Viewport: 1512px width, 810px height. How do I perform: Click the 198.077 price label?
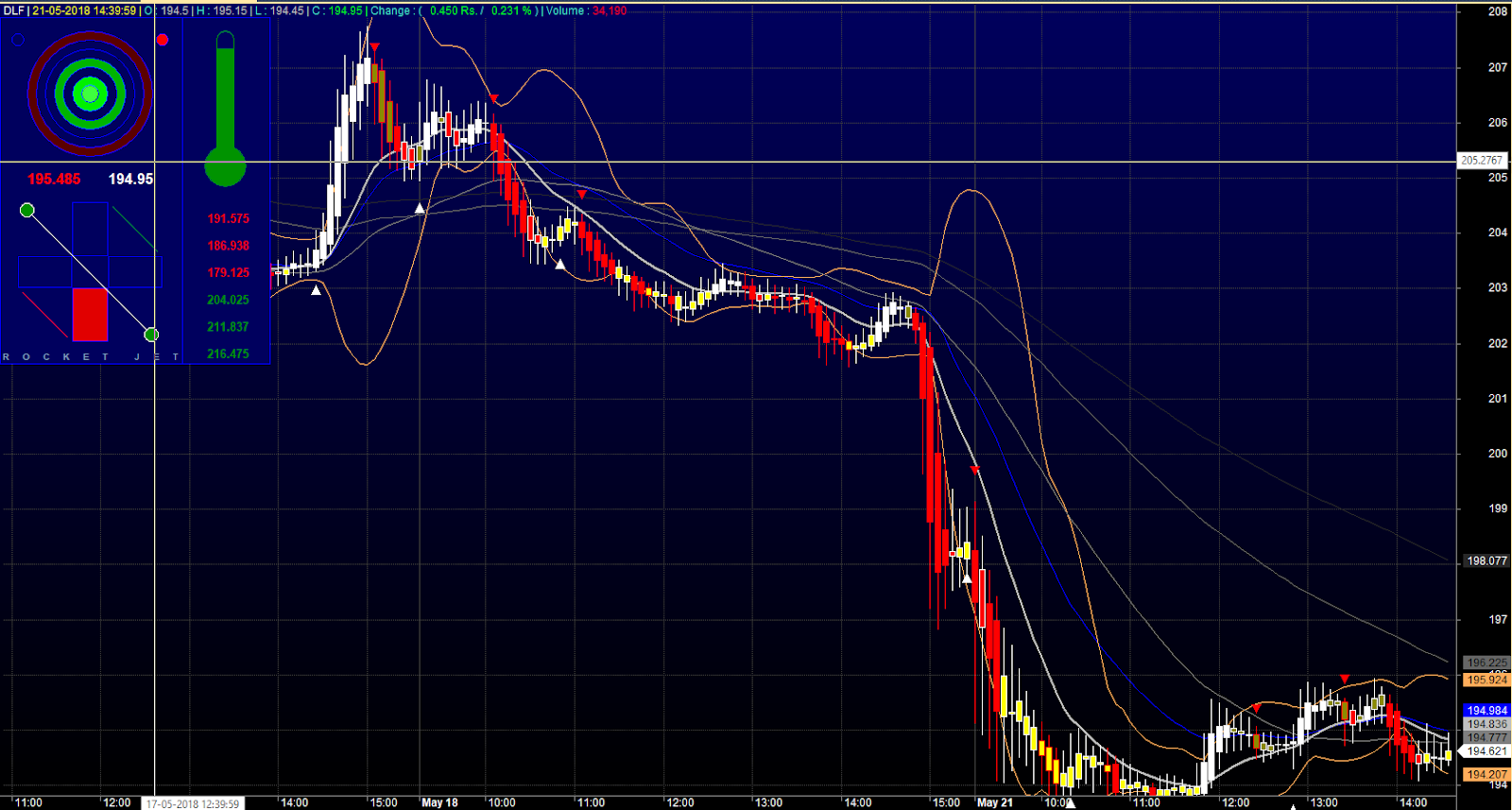(1486, 561)
